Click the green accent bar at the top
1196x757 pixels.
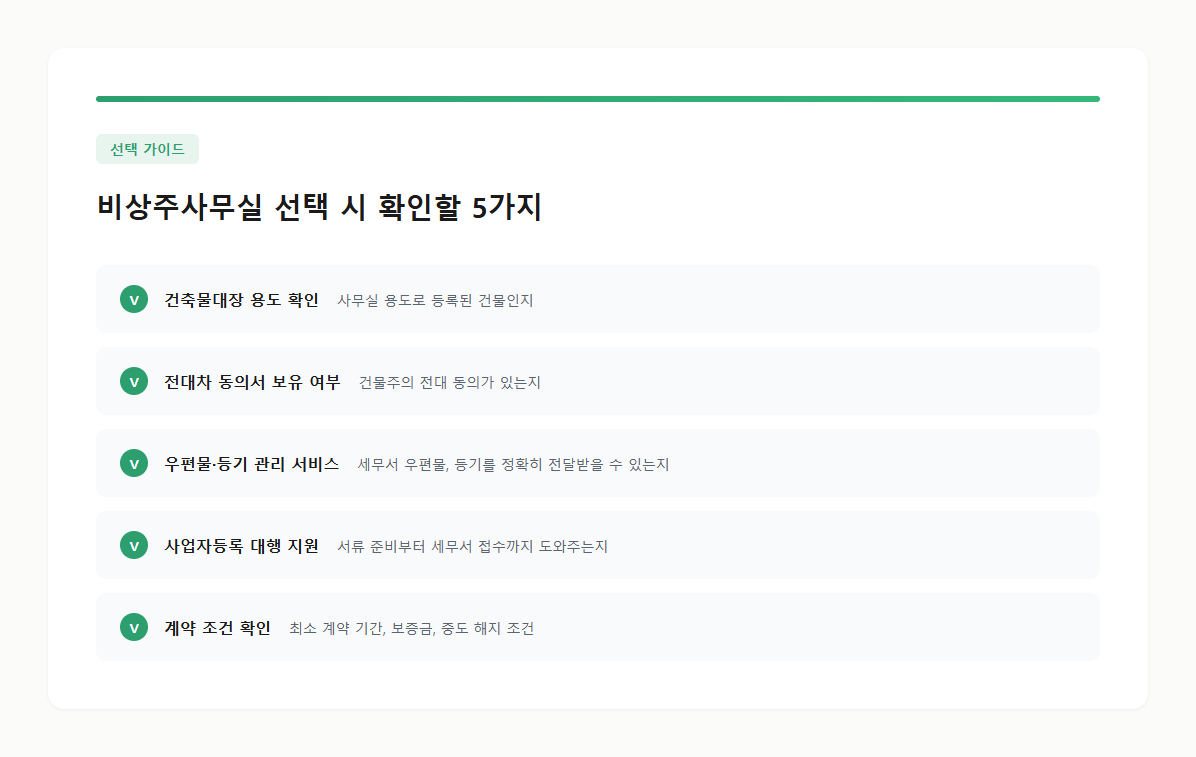tap(597, 97)
